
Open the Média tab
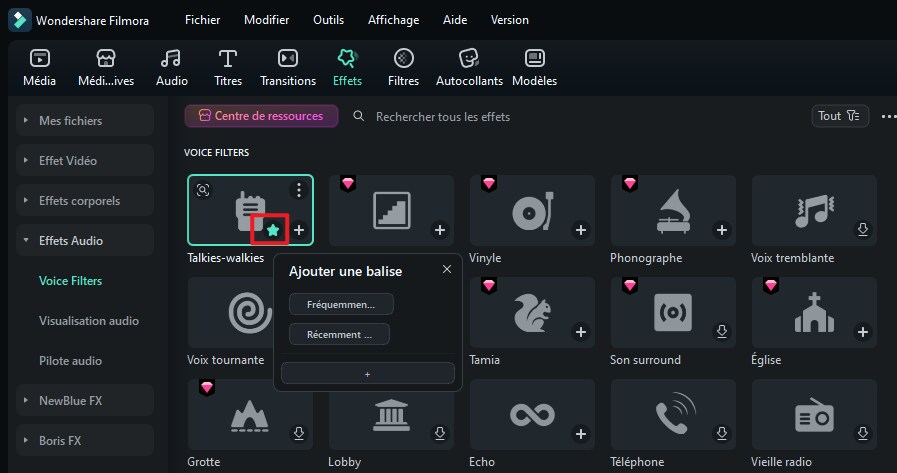[x=39, y=67]
